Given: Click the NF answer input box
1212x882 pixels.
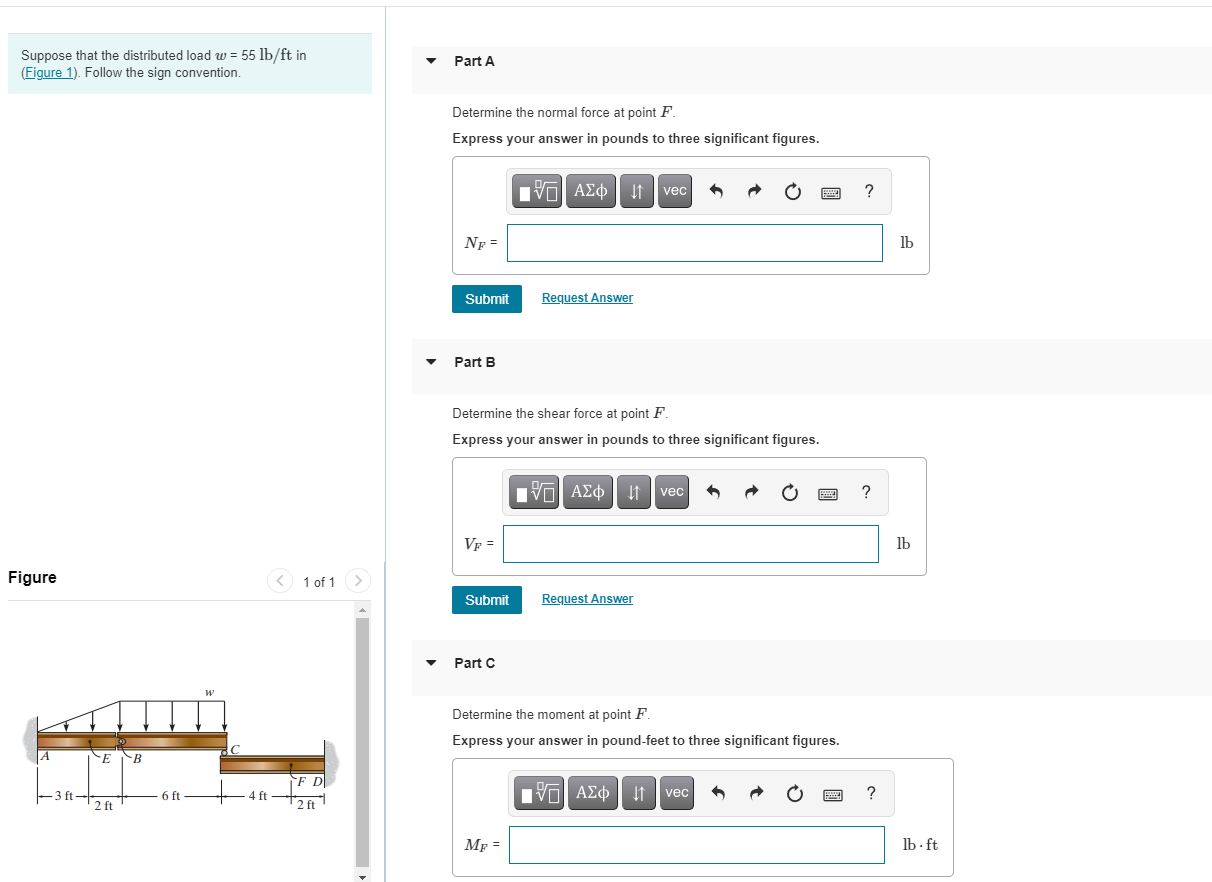Looking at the screenshot, I should click(694, 242).
